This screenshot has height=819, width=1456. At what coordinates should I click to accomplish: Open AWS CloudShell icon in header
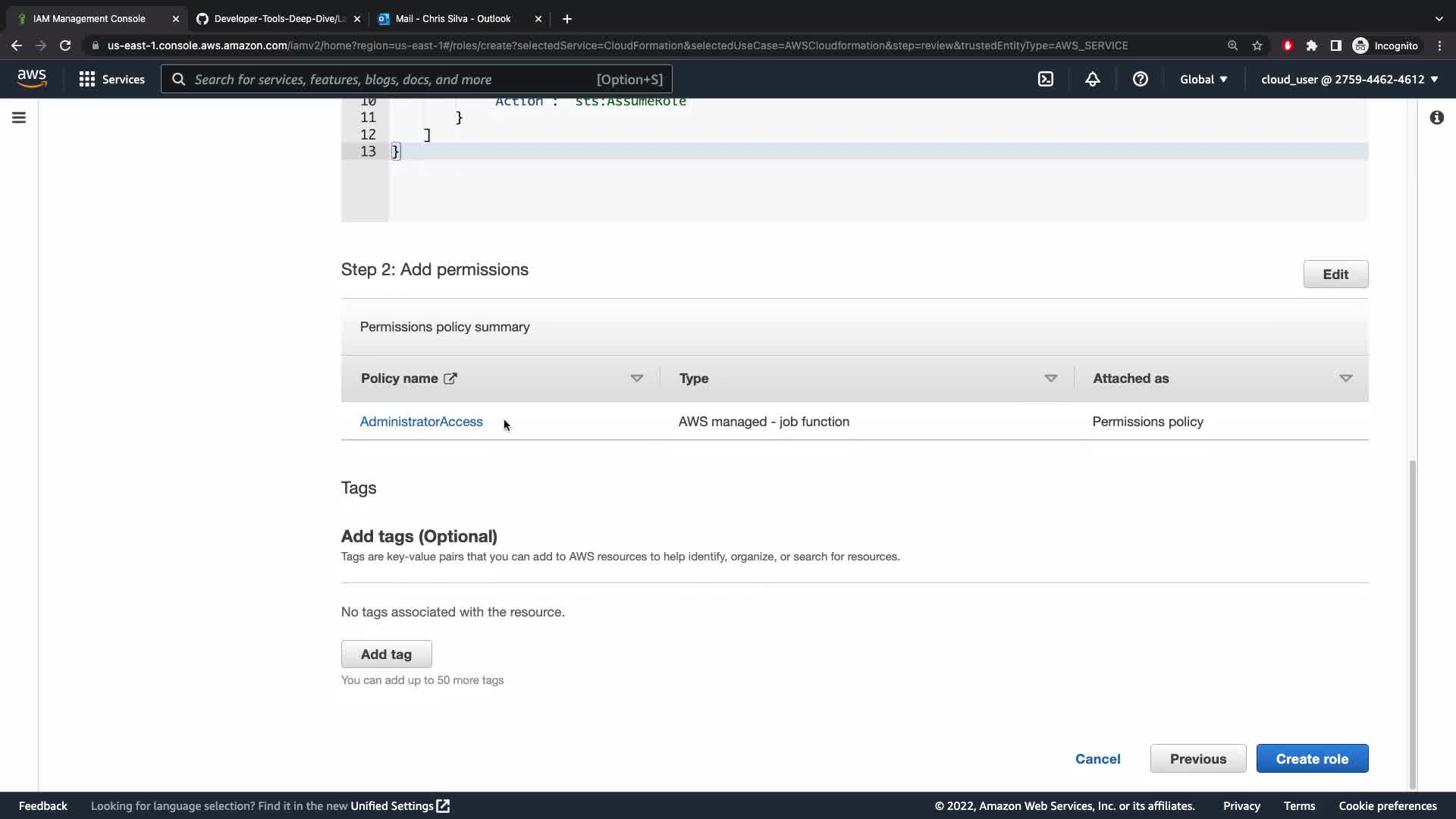click(x=1046, y=79)
